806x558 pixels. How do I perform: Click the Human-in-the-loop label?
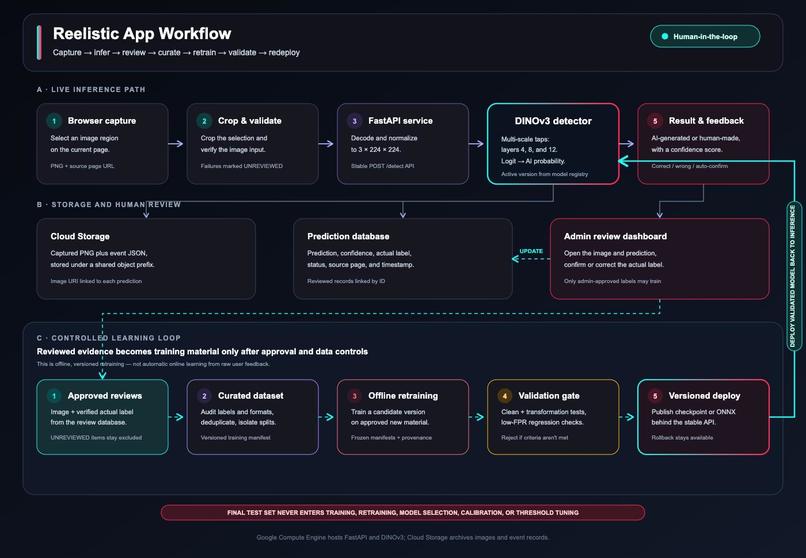pyautogui.click(x=705, y=36)
